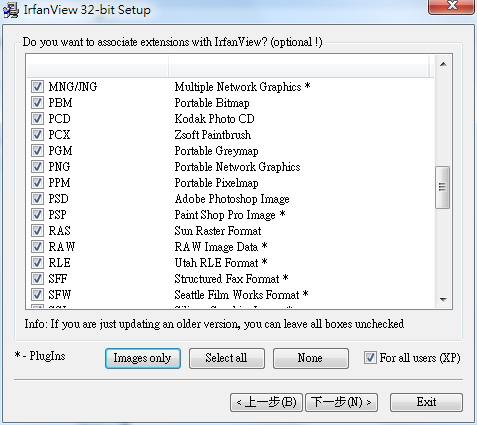Proceed with the 下一步(N) button

[x=341, y=402]
